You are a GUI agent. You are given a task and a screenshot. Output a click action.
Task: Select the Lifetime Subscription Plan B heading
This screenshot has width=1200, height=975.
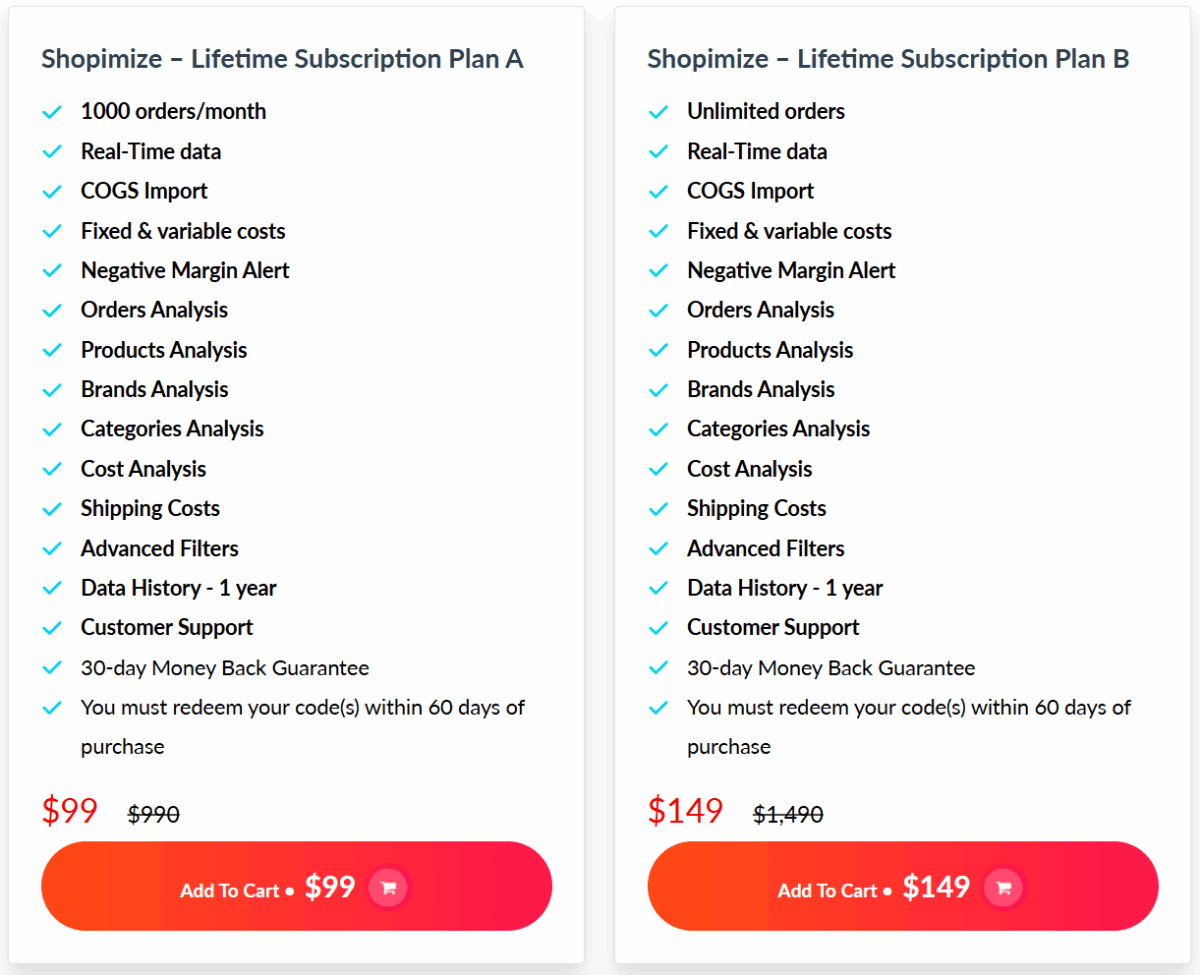coord(888,59)
